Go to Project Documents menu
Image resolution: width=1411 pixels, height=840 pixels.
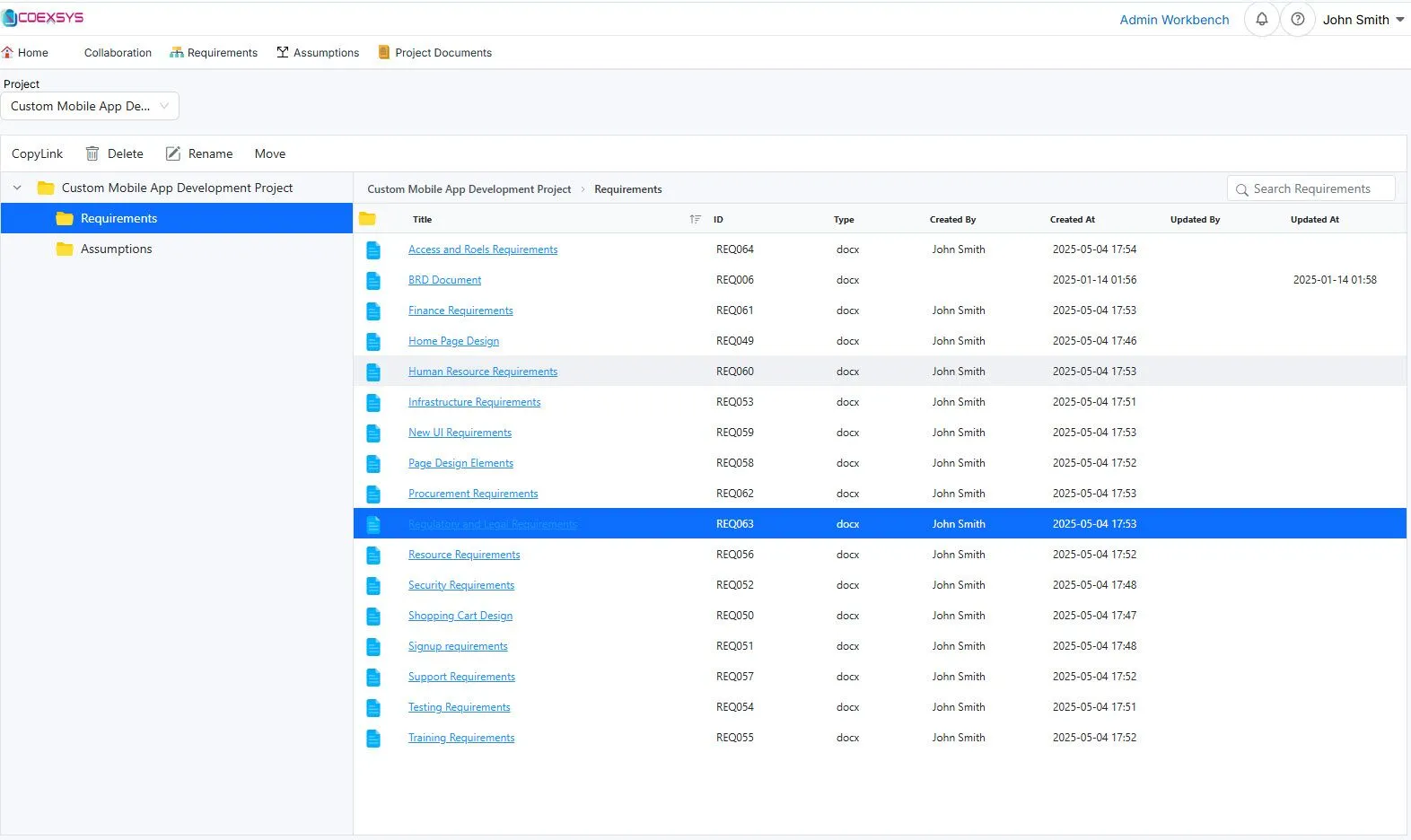coord(434,53)
